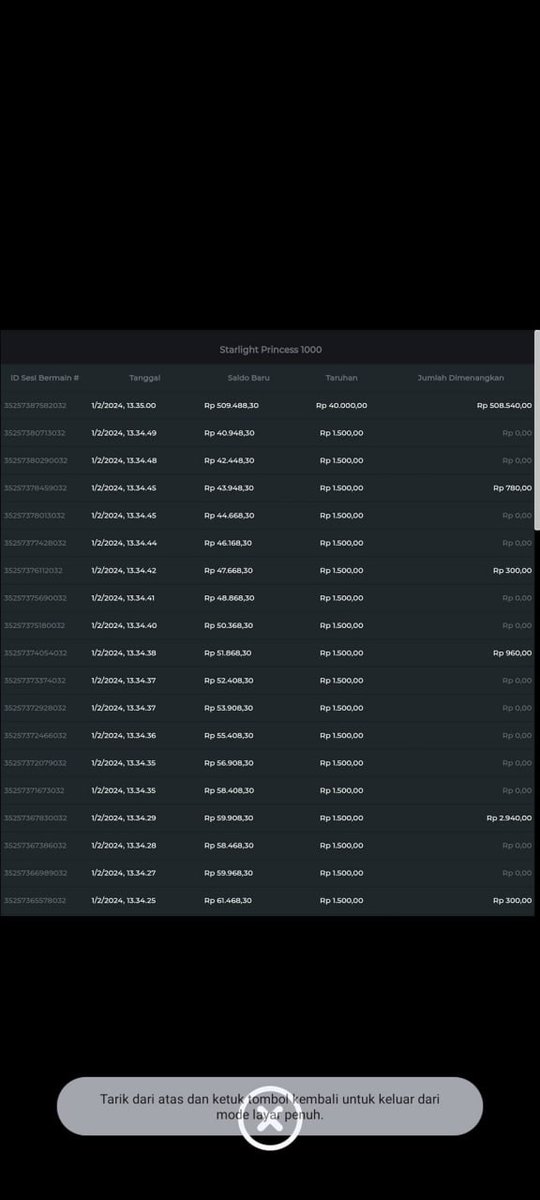This screenshot has height=1200, width=540.
Task: Click the 'Tanggal' column header
Action: tap(145, 378)
